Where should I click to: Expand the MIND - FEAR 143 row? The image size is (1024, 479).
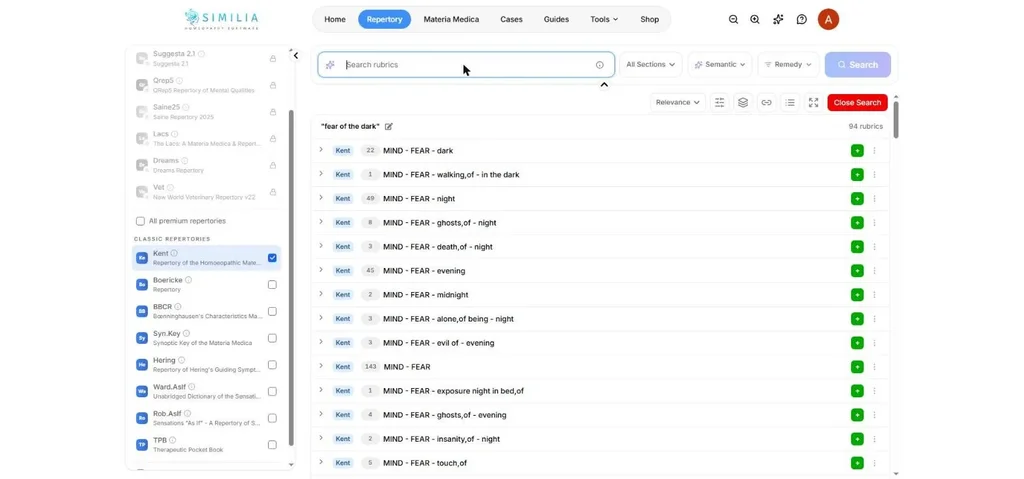(x=321, y=366)
